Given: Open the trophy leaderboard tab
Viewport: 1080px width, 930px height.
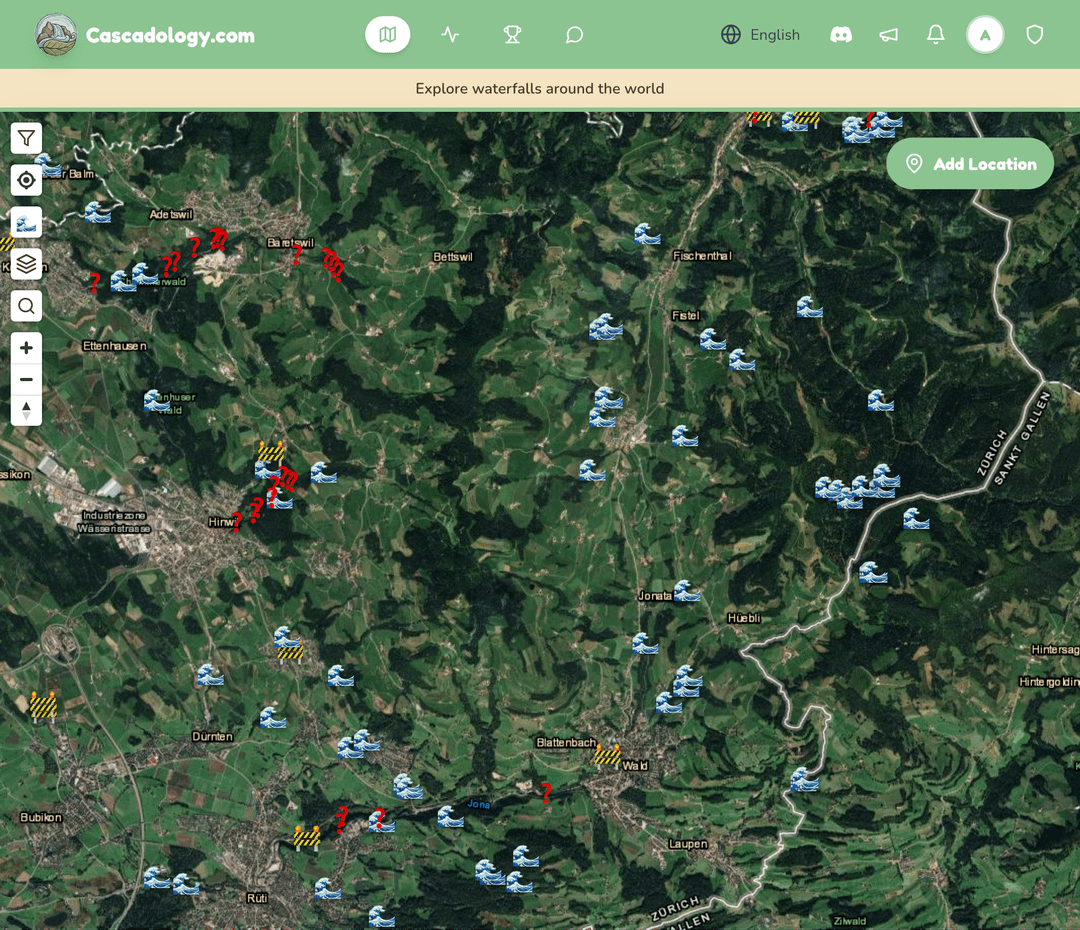Looking at the screenshot, I should 512,35.
